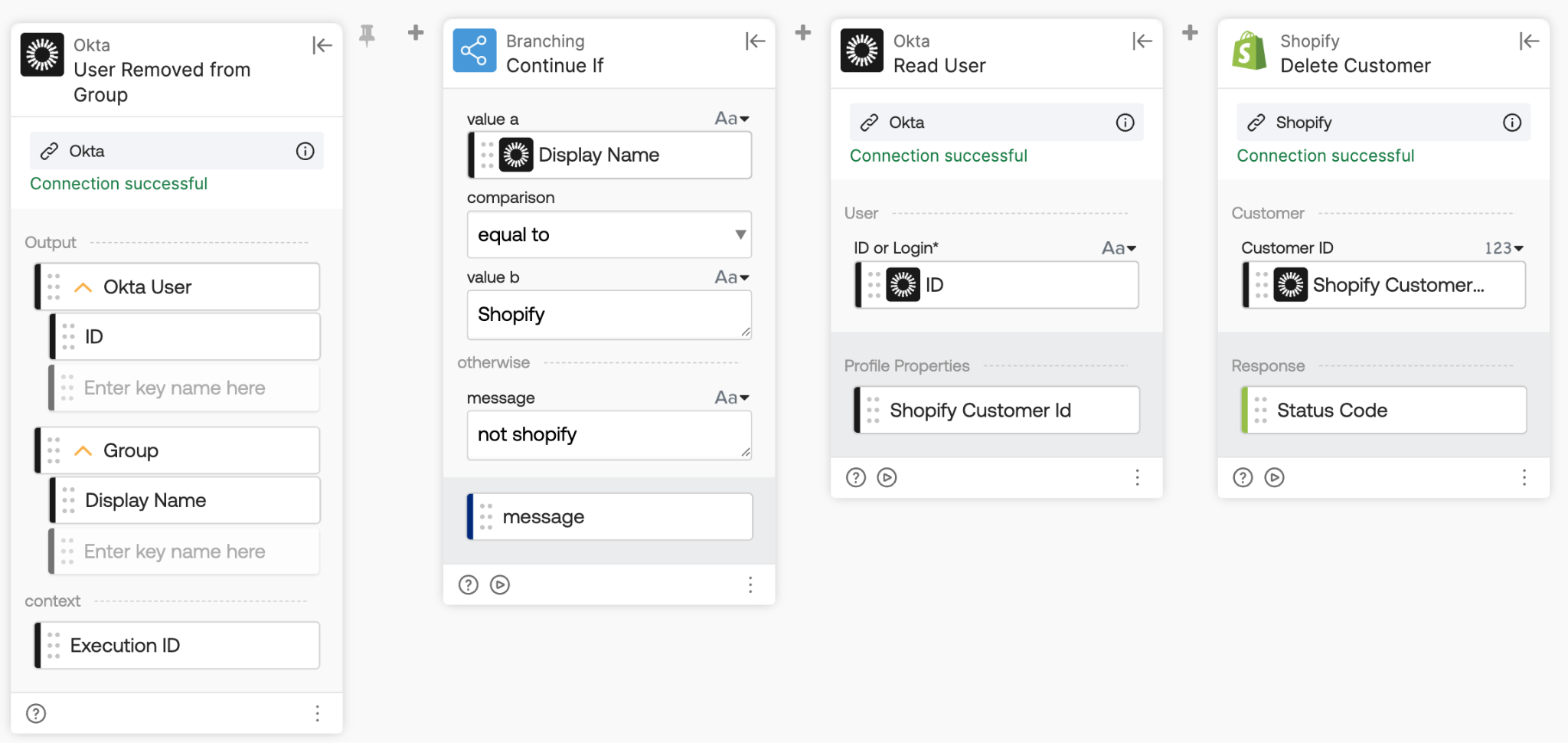This screenshot has width=1568, height=743.
Task: Click the Branching share icon
Action: pyautogui.click(x=475, y=51)
